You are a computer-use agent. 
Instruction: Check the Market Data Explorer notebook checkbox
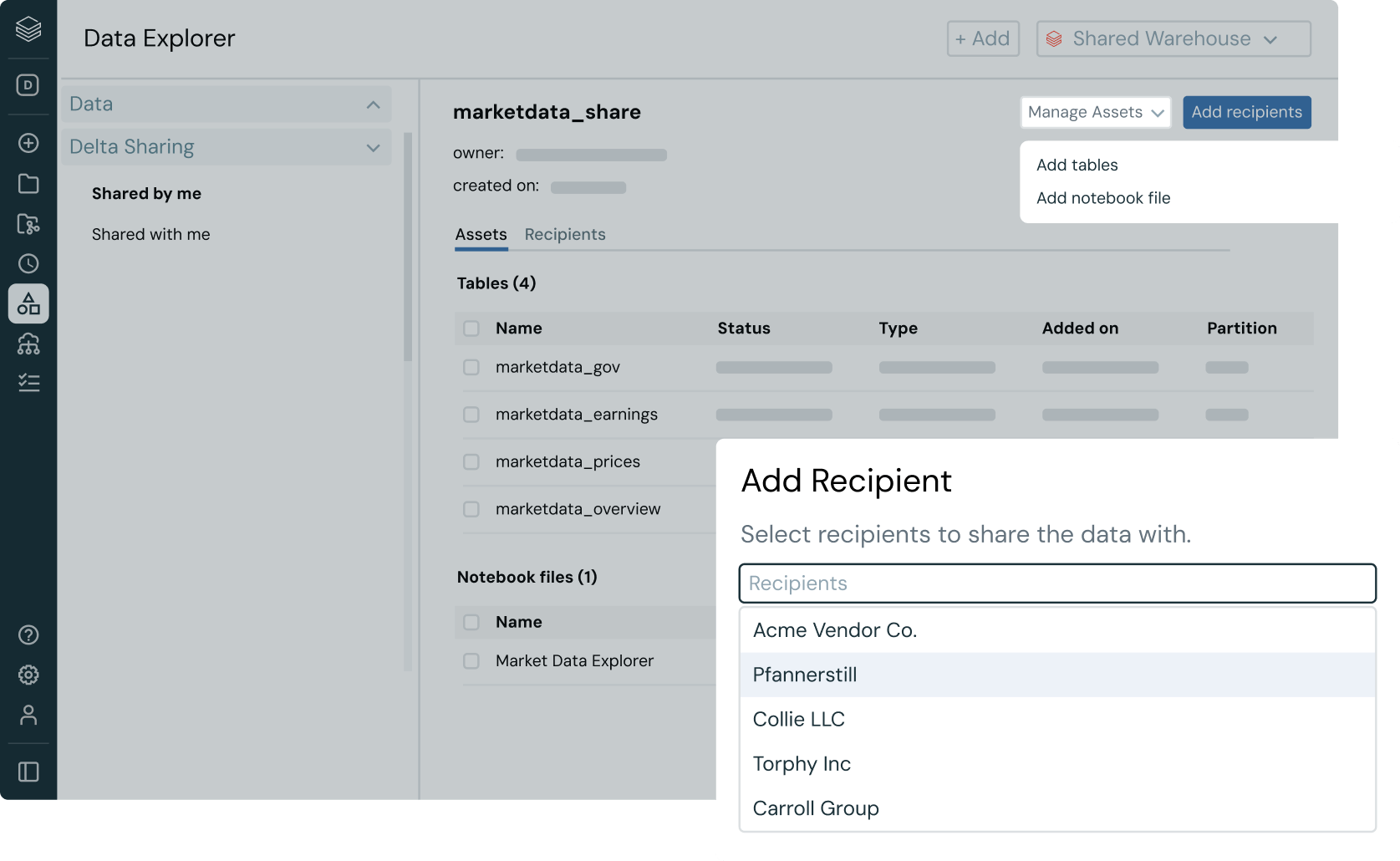click(471, 661)
